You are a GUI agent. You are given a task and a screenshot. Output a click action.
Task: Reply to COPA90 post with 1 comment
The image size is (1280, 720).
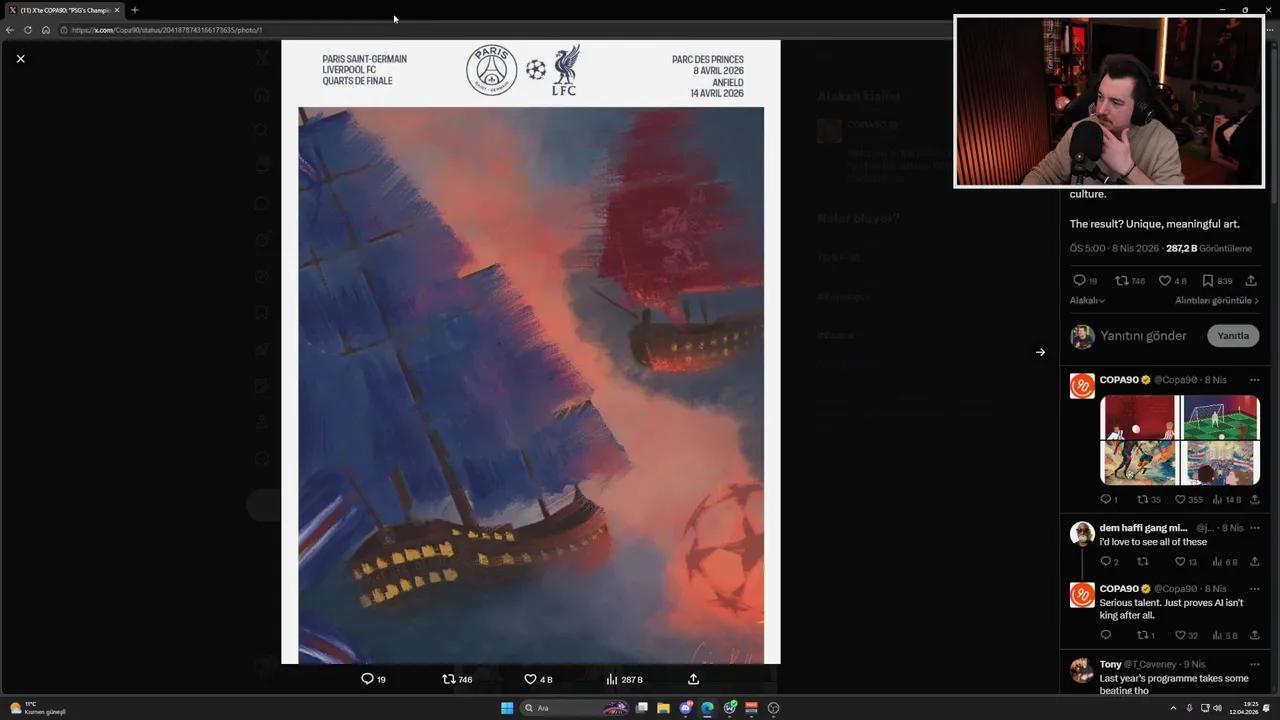[x=1105, y=499]
